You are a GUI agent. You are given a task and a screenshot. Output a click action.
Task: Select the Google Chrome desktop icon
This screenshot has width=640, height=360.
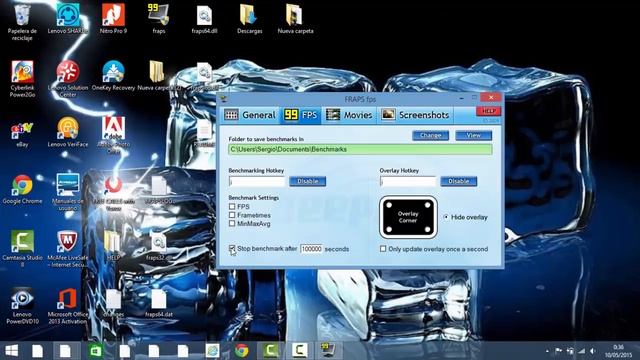coord(22,189)
